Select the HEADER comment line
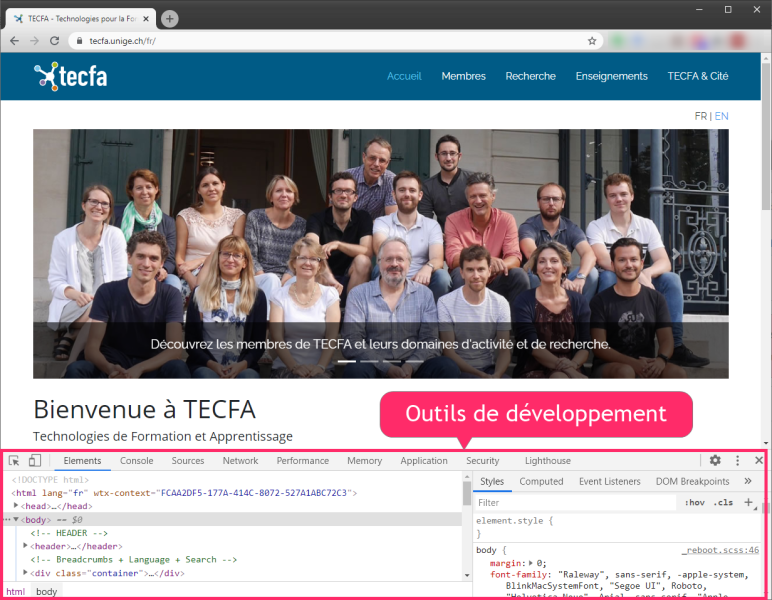This screenshot has width=772, height=600. pyautogui.click(x=69, y=533)
